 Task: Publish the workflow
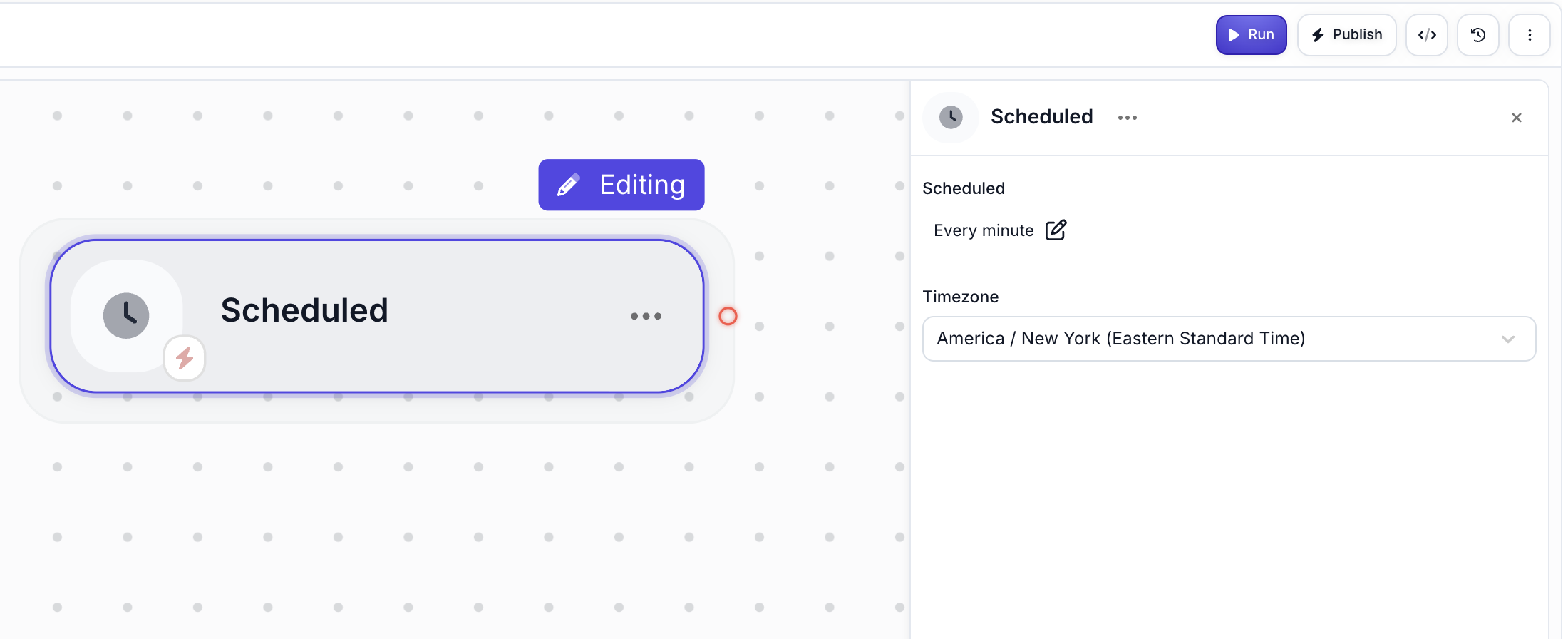coord(1346,34)
